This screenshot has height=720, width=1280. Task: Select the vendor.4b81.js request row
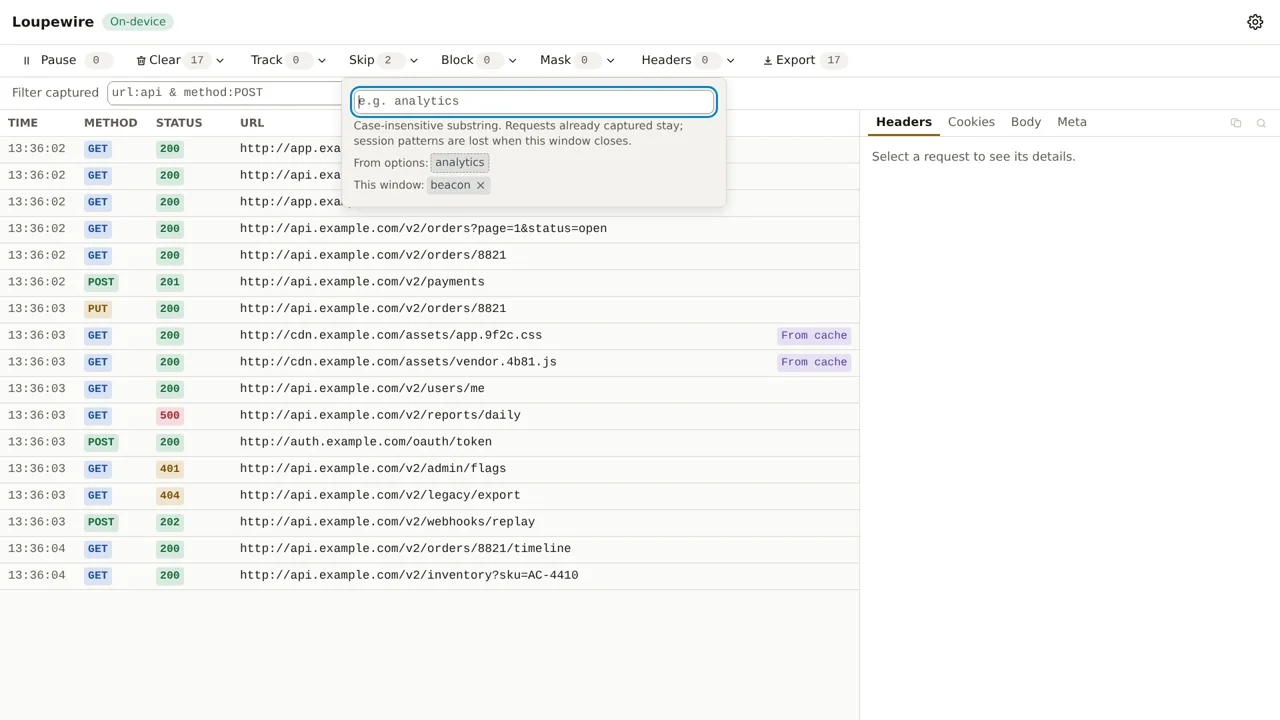click(429, 362)
